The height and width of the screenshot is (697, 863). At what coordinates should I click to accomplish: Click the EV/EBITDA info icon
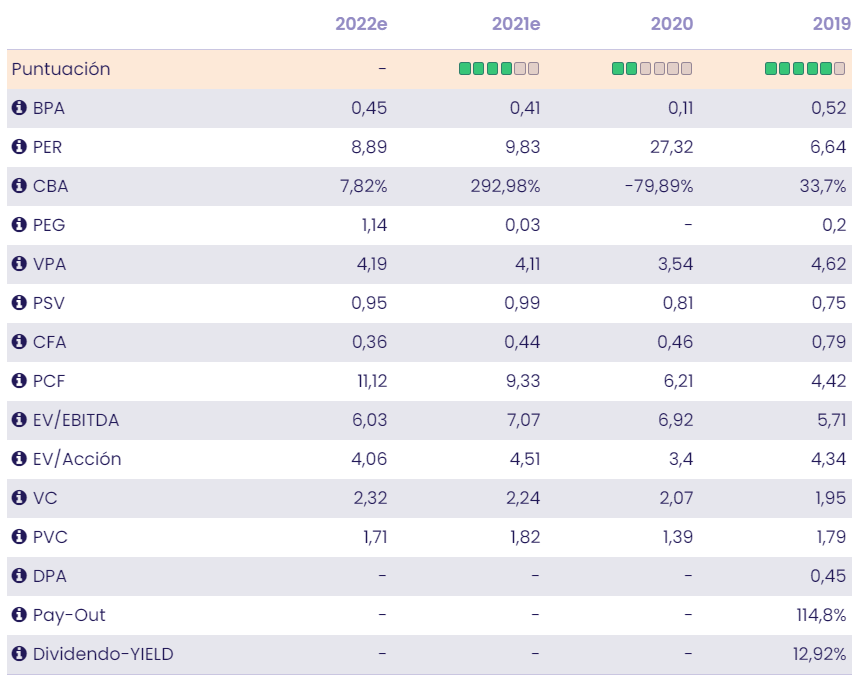pyautogui.click(x=19, y=420)
